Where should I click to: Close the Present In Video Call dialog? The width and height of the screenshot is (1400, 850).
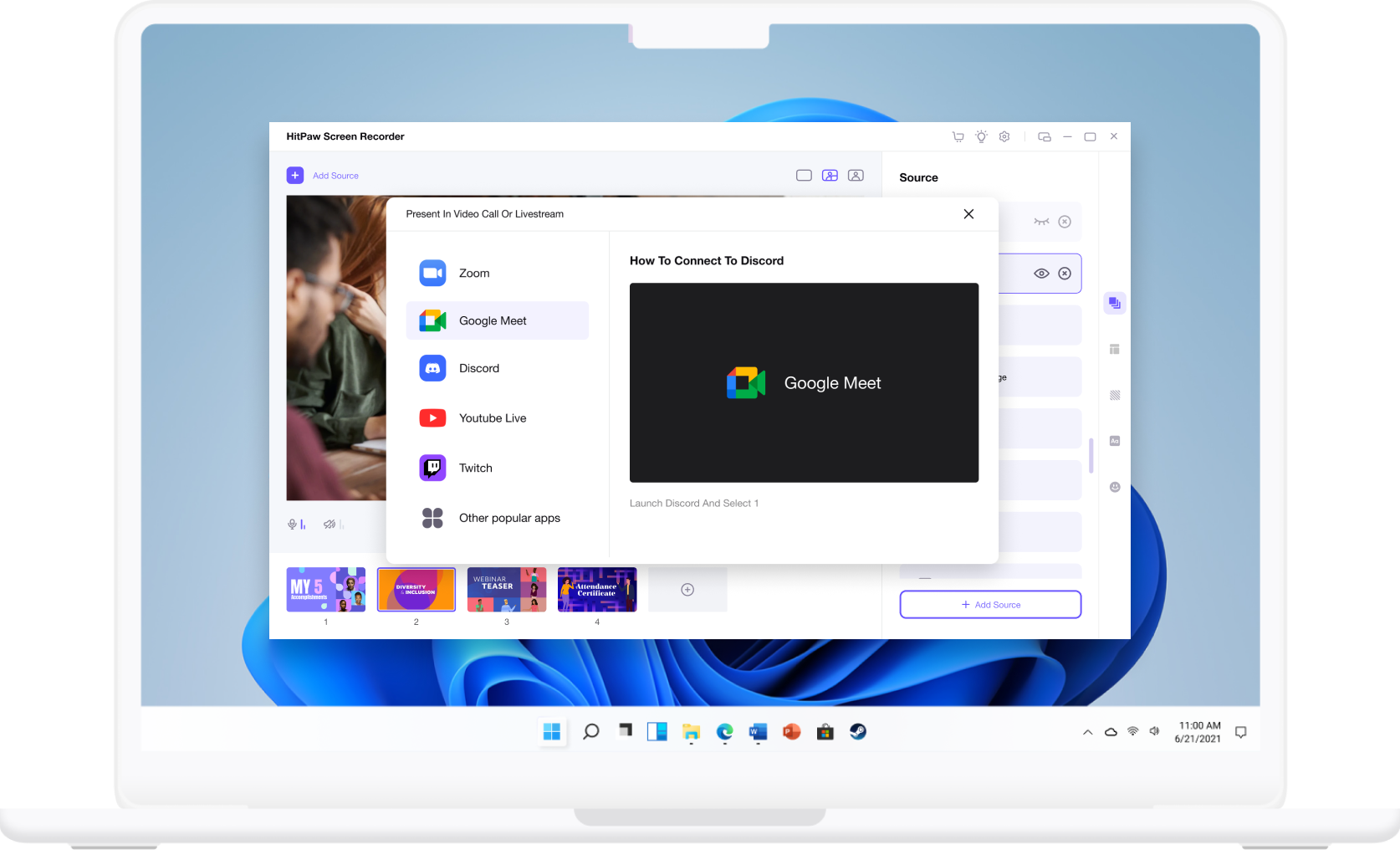click(x=968, y=214)
